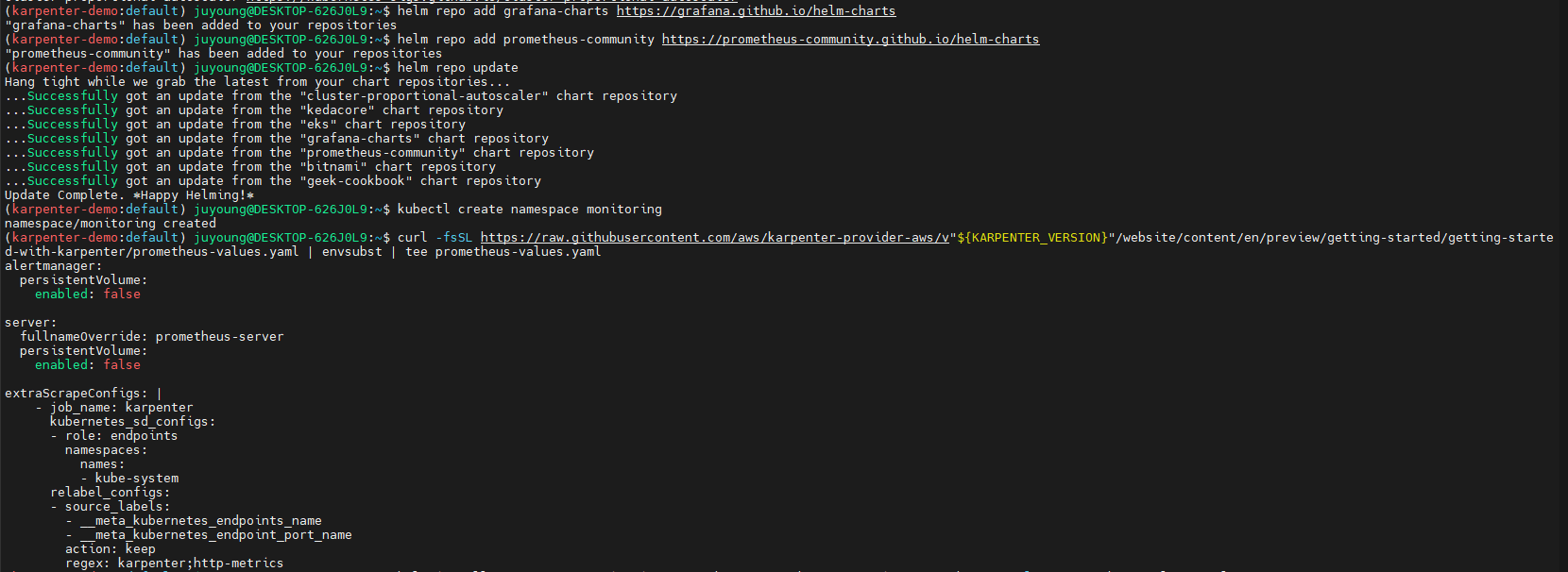
Task: Click 'prometheus-community' in the Successfully update line
Action: click(382, 153)
